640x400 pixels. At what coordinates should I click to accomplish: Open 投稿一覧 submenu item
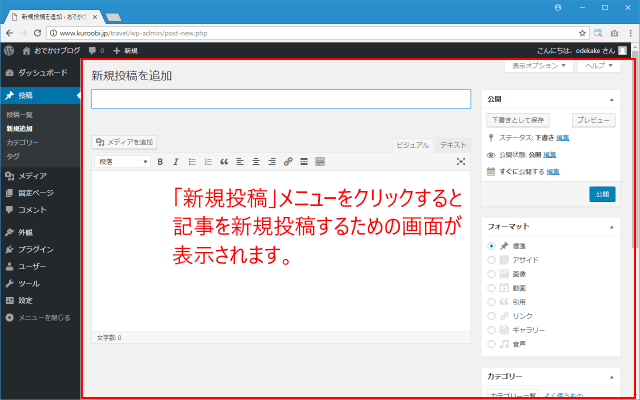pyautogui.click(x=20, y=115)
